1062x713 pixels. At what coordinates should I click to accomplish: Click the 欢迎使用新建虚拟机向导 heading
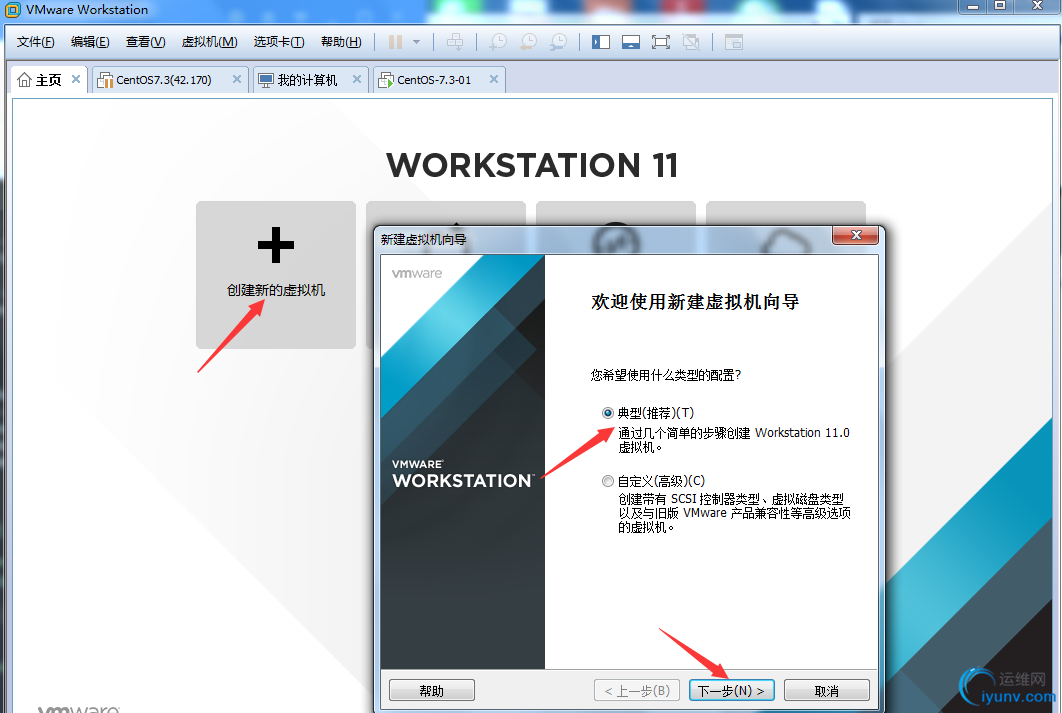click(695, 302)
